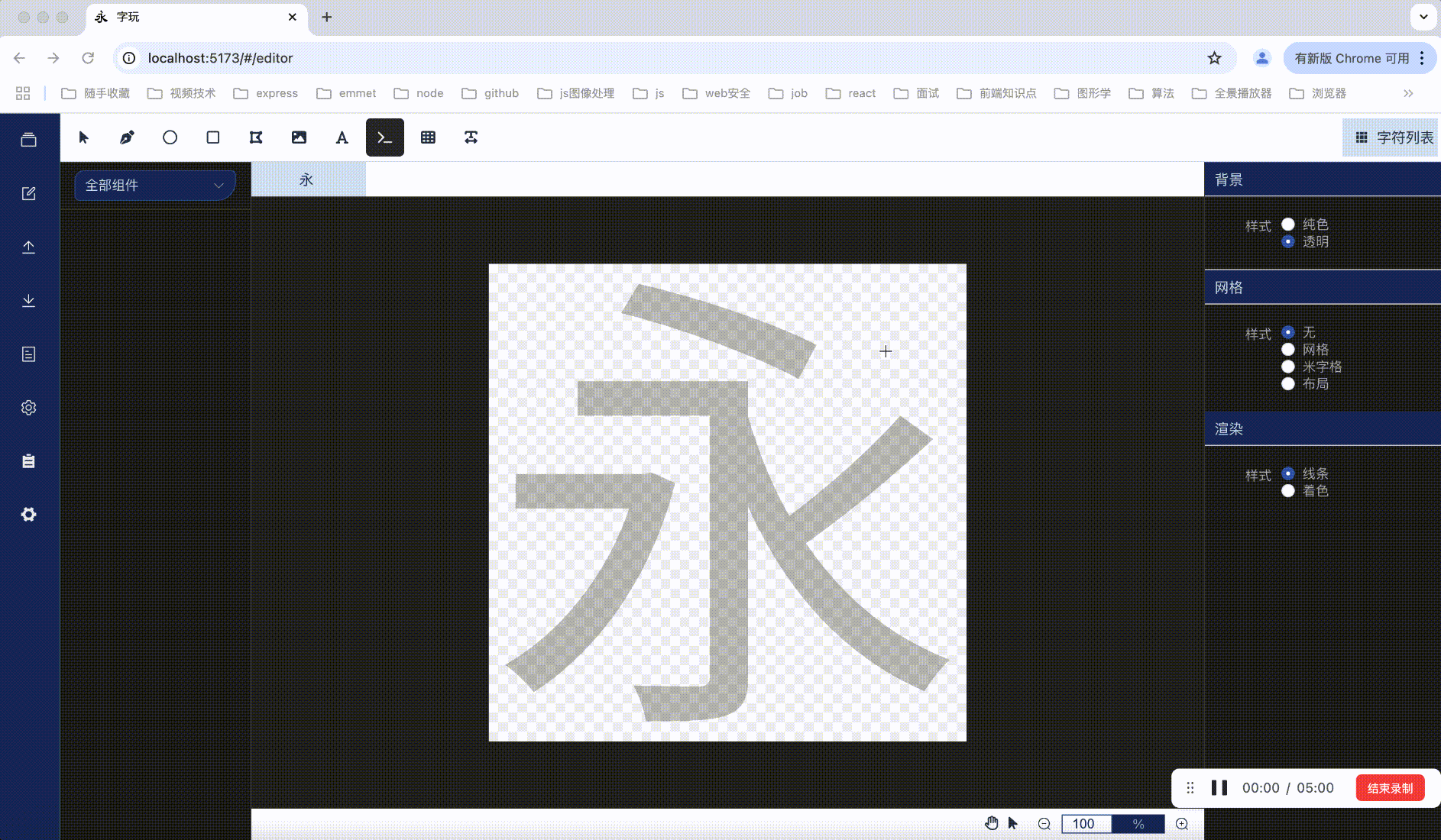Viewport: 1441px width, 840px height.
Task: Activate the bottom pointer tool
Action: (1013, 823)
